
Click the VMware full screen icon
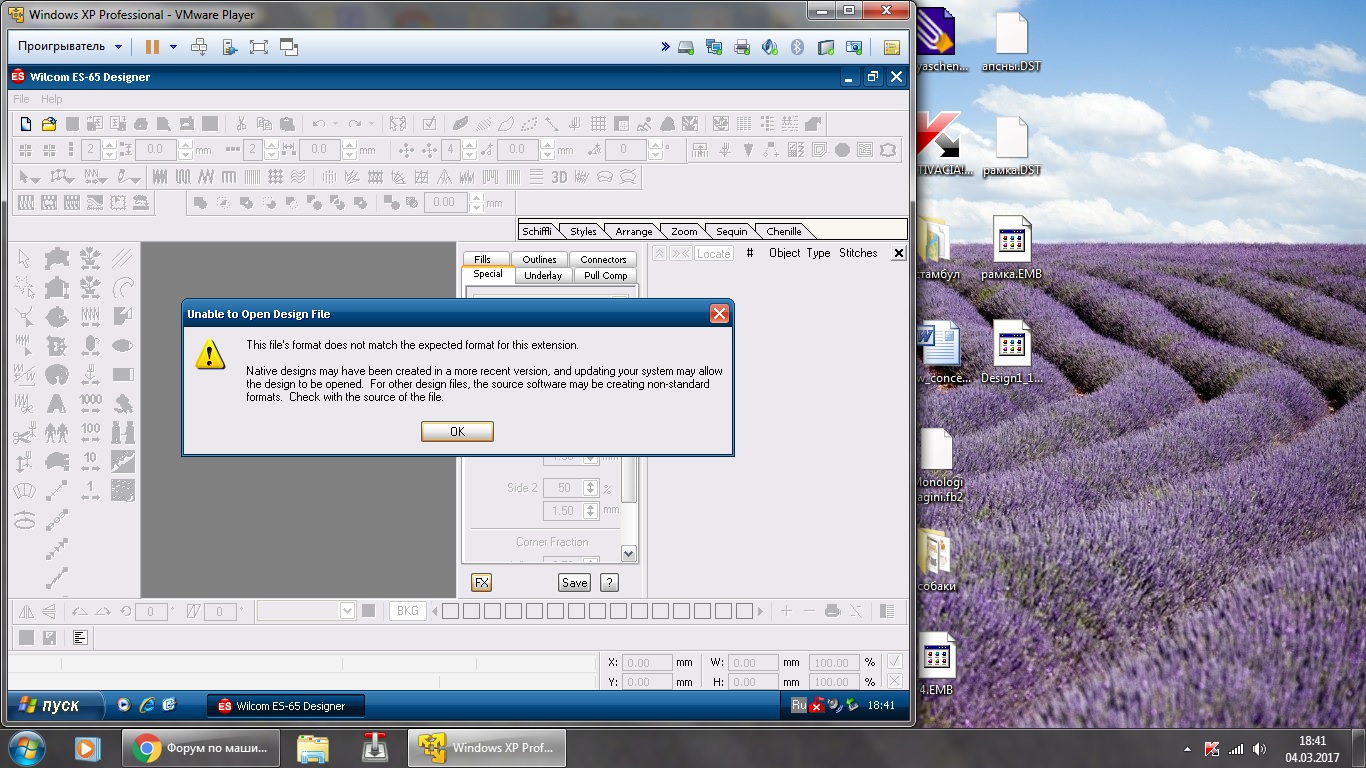(x=259, y=47)
